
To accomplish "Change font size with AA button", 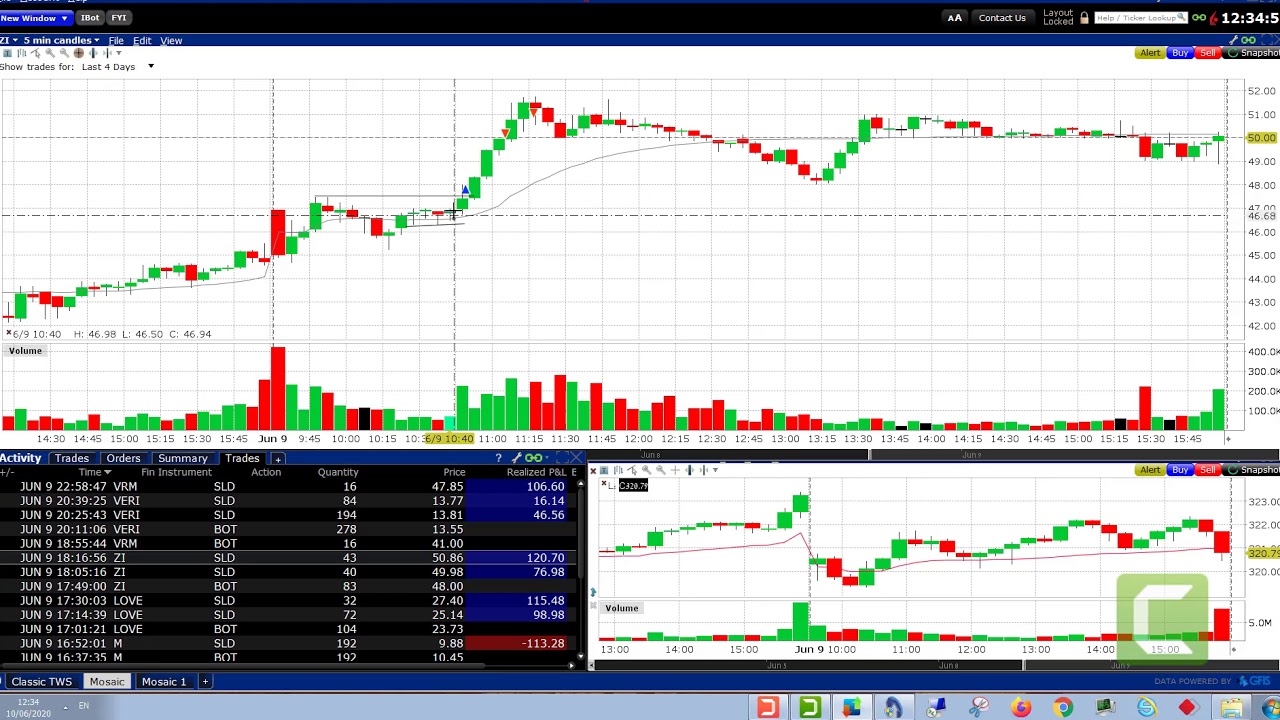I will coord(955,18).
